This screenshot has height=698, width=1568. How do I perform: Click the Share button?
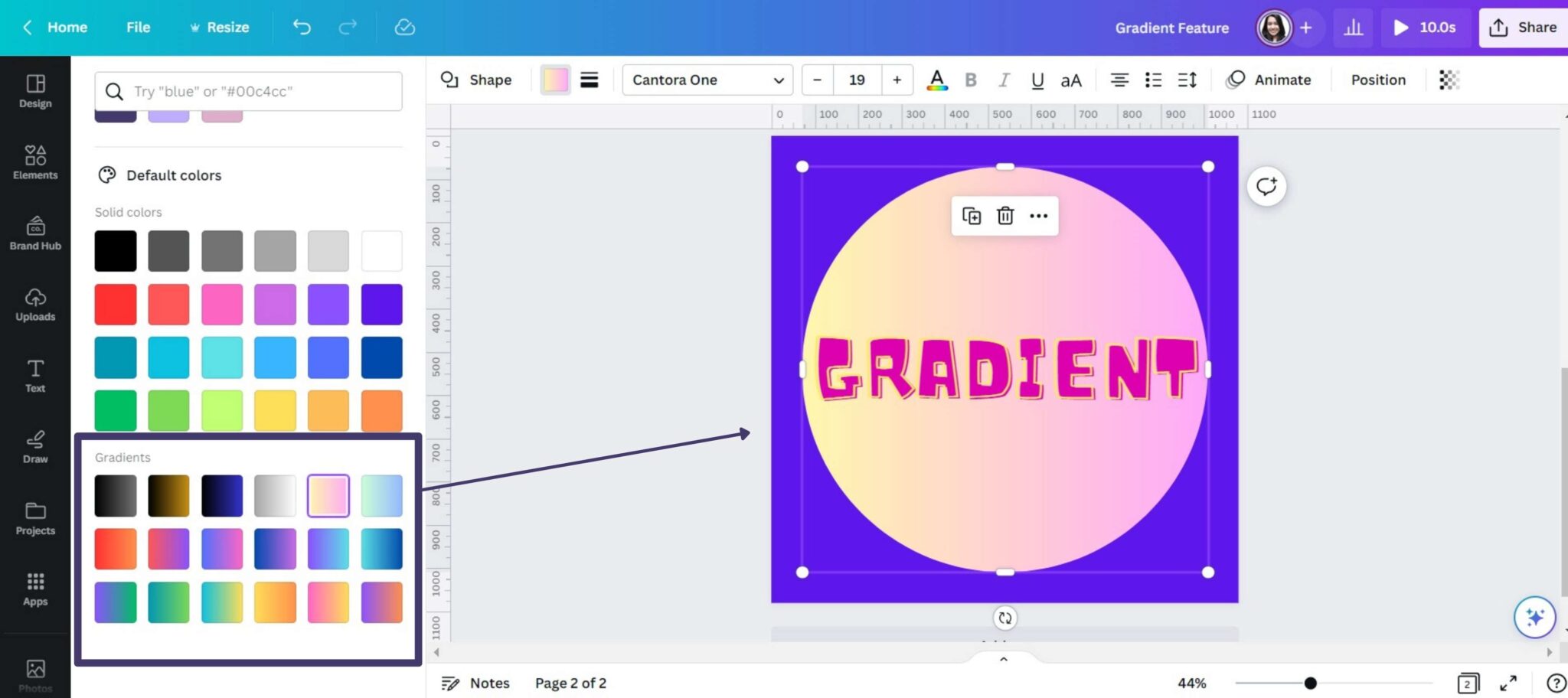pyautogui.click(x=1522, y=28)
